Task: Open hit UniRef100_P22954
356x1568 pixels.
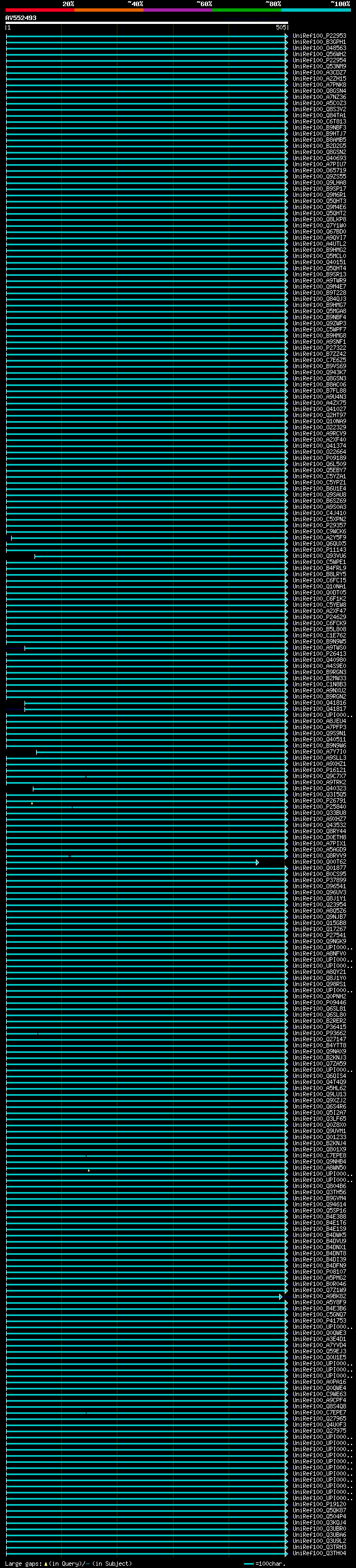Action: pyautogui.click(x=319, y=60)
